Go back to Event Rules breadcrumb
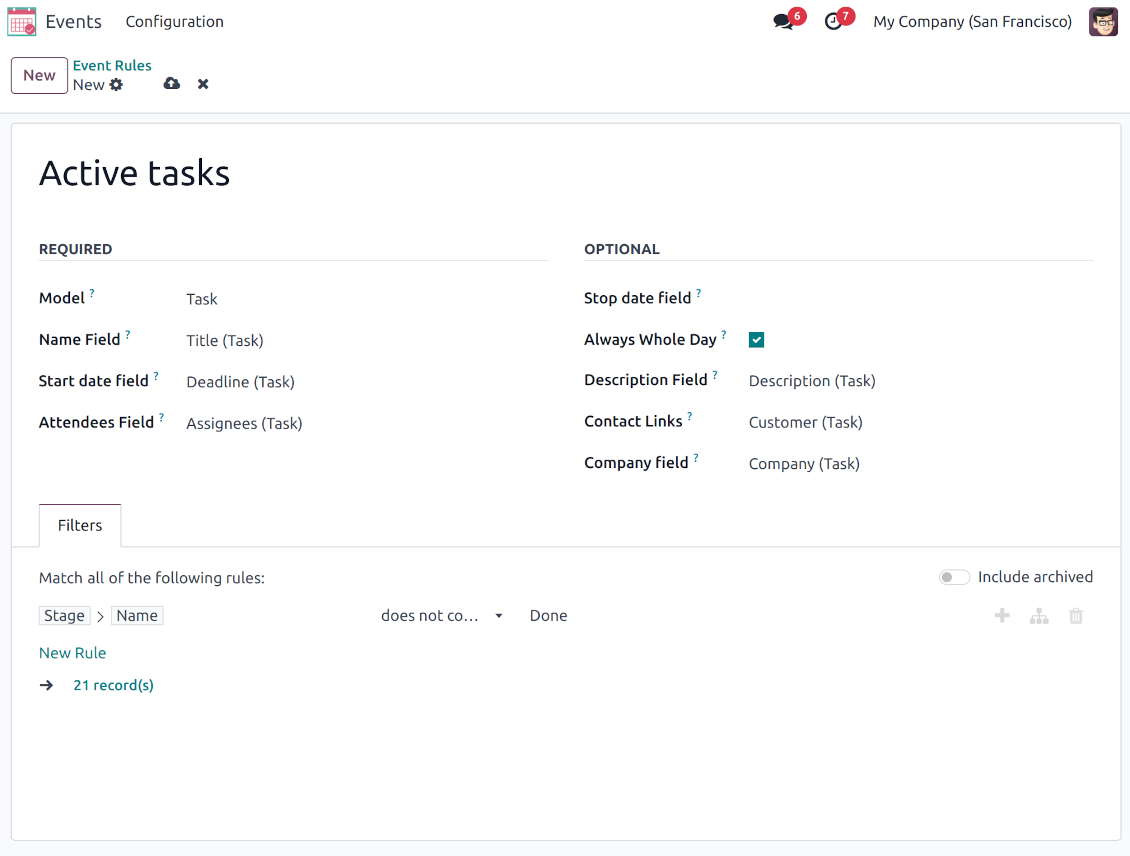 tap(112, 66)
